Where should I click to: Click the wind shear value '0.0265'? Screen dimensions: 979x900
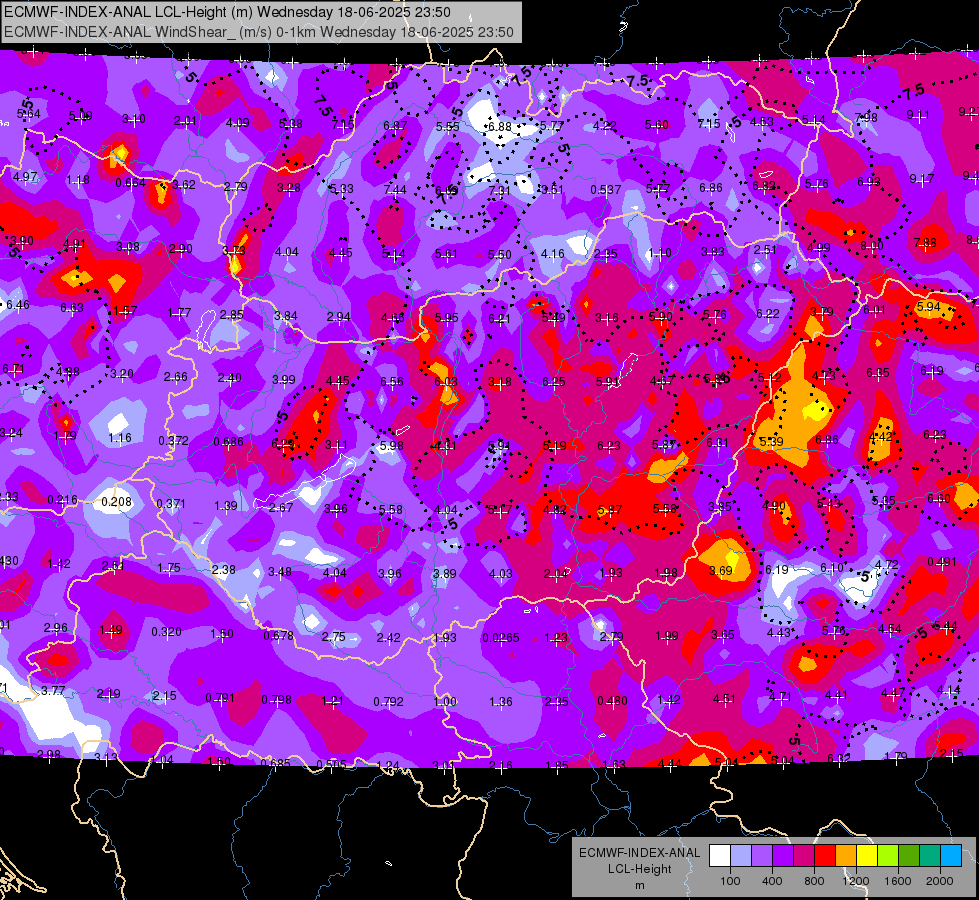501,638
